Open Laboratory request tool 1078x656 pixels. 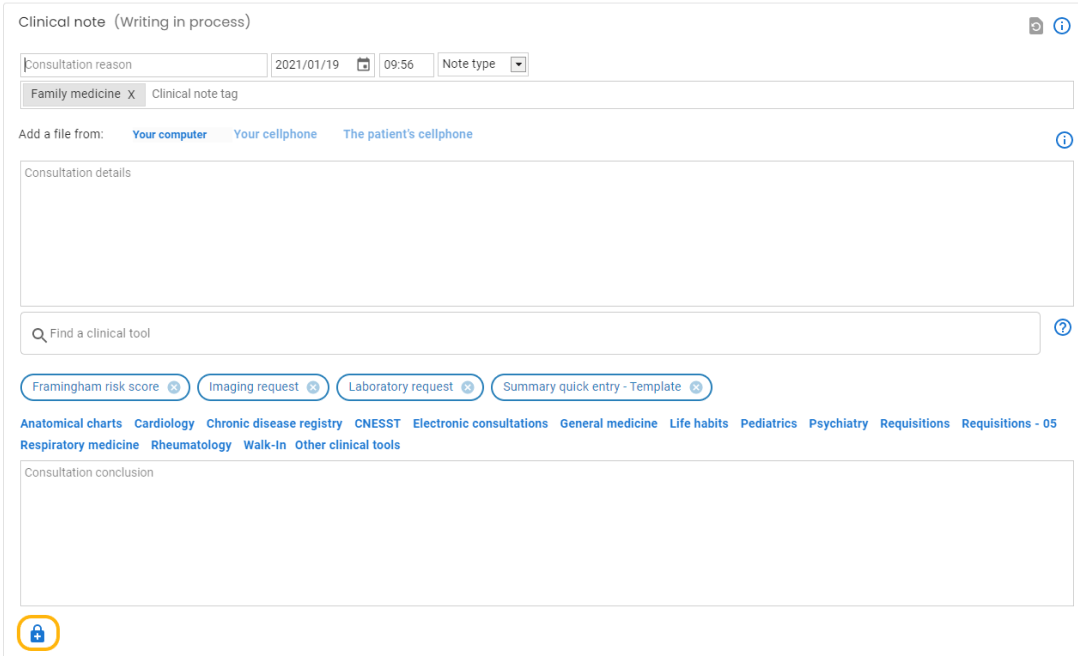[401, 387]
